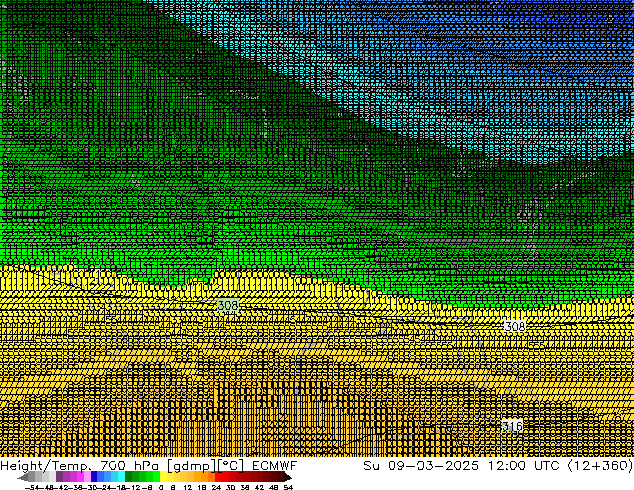Click the 316 height contour label

(512, 426)
